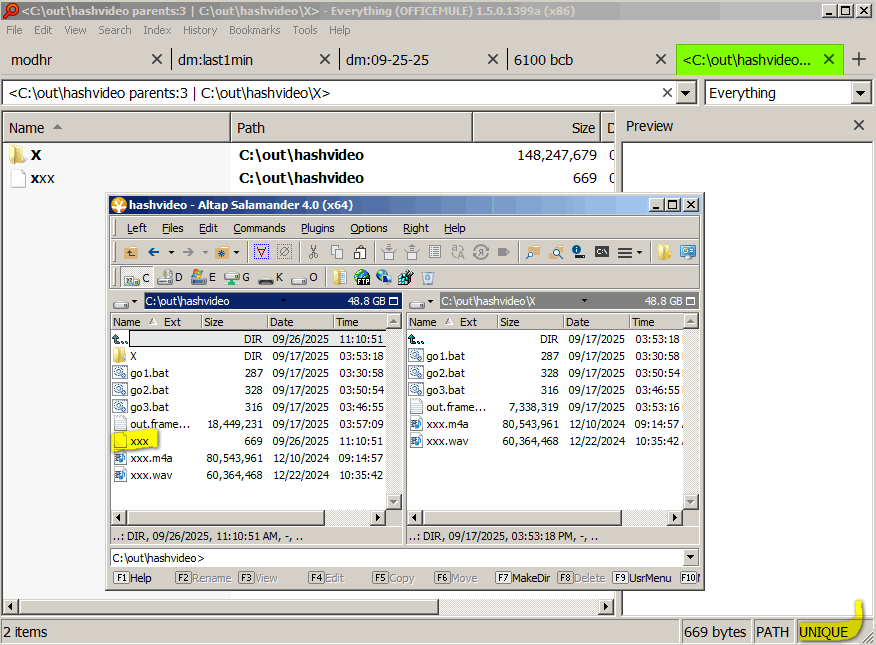Click the F9 UsrMenu button
Viewport: 876px width, 645px height.
click(642, 578)
